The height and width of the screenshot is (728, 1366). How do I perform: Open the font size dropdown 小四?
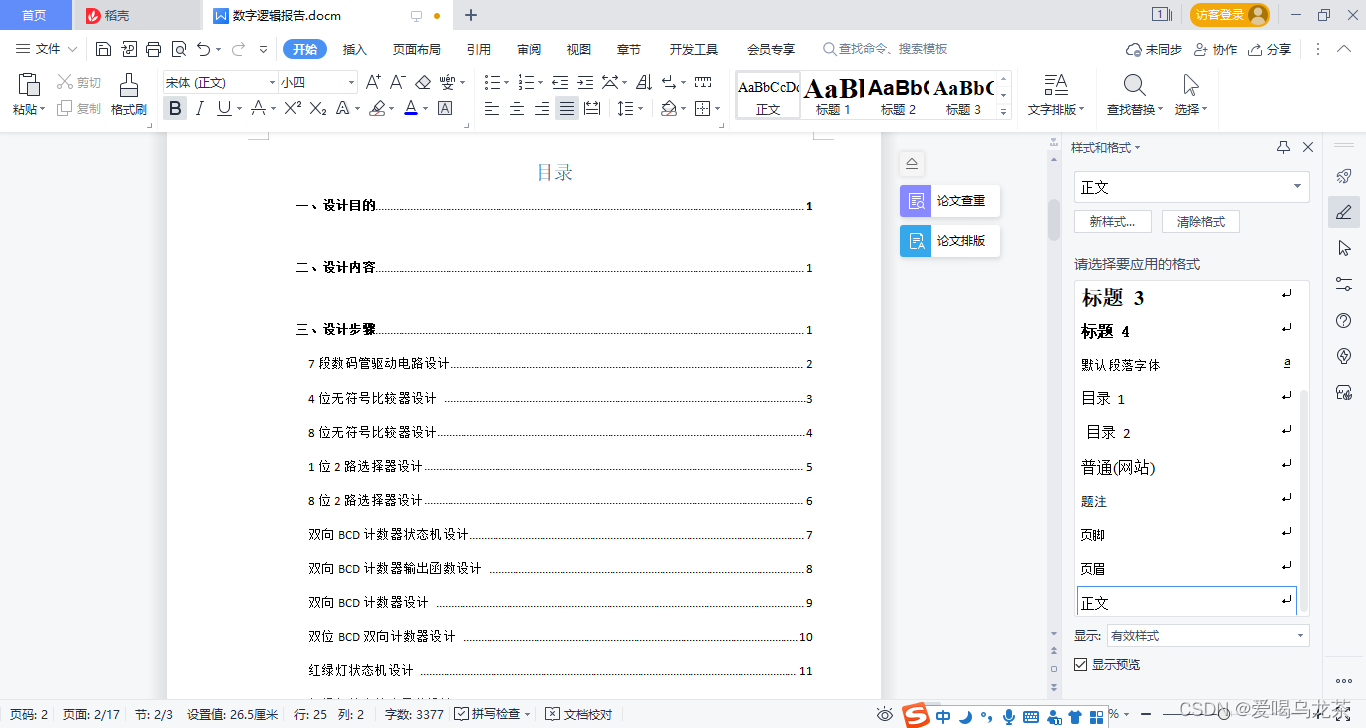point(351,82)
